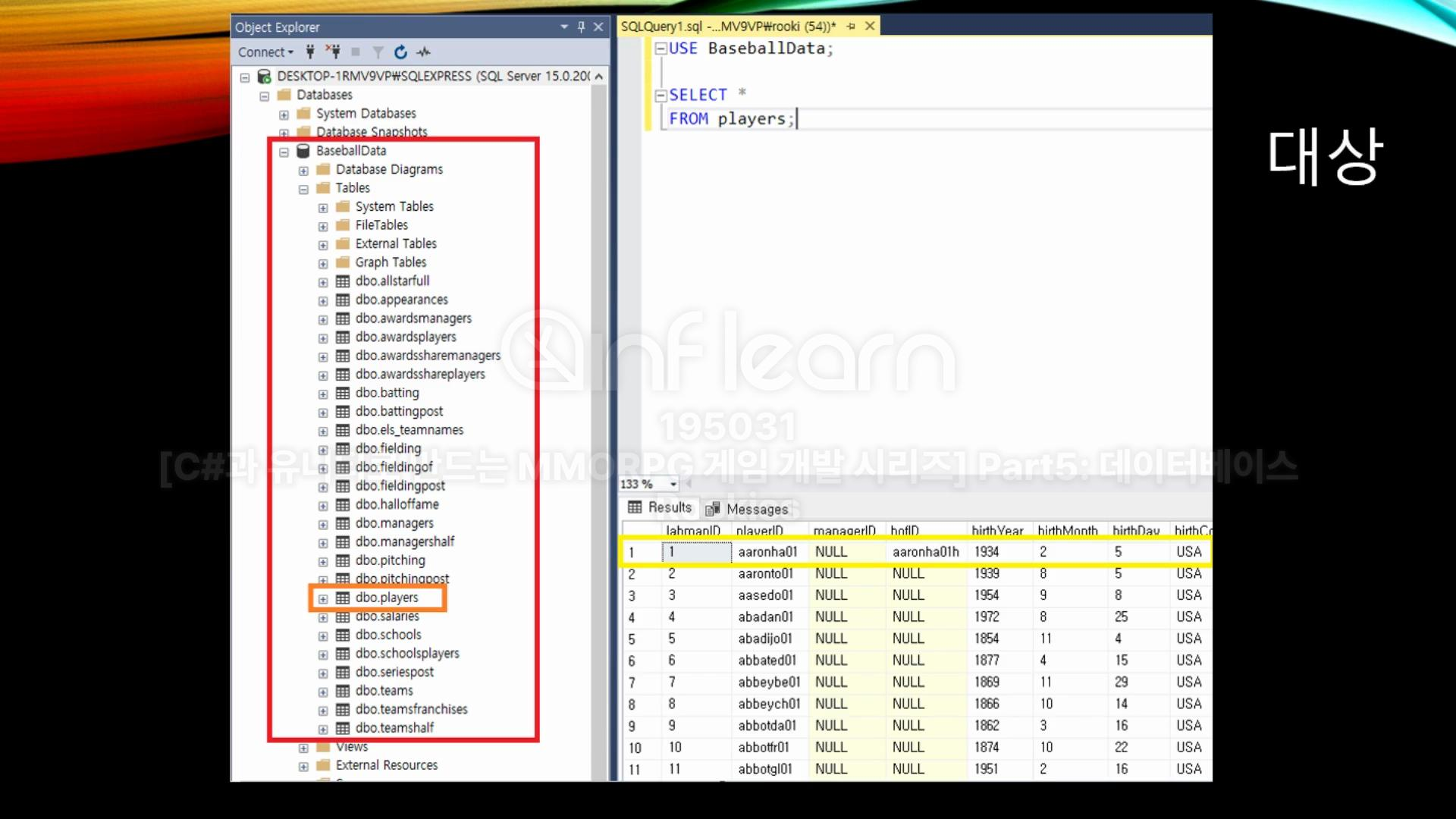
Task: Click the Disconnect plug icon
Action: coord(333,52)
